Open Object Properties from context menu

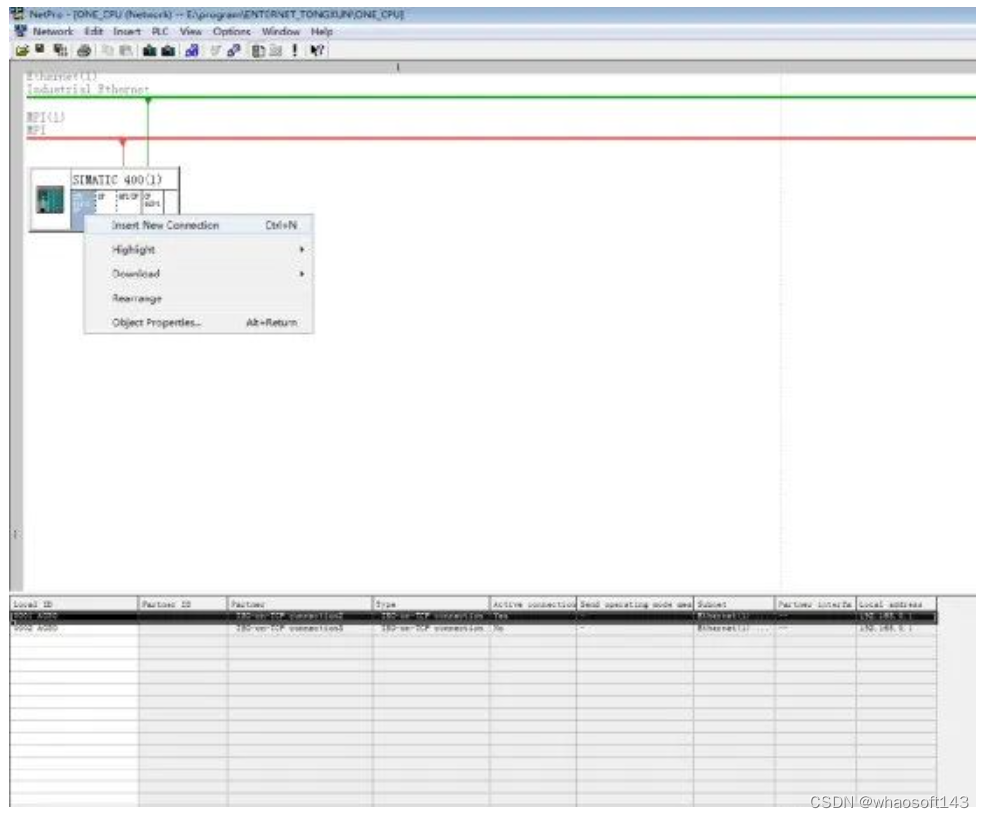coord(199,323)
